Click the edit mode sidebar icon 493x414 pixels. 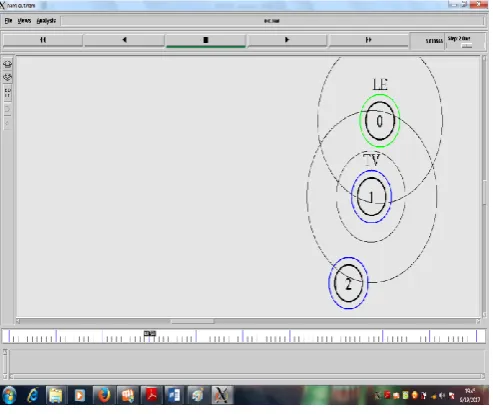[7, 93]
